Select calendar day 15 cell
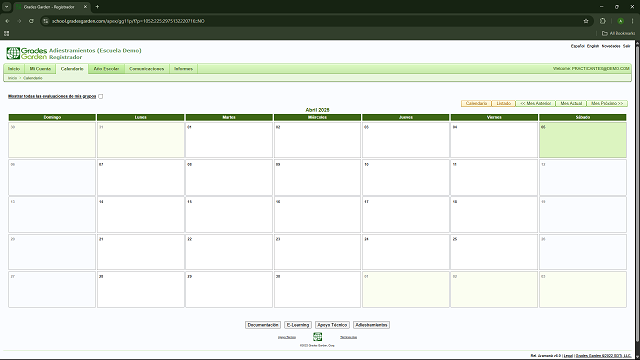The image size is (640, 360). (x=229, y=215)
